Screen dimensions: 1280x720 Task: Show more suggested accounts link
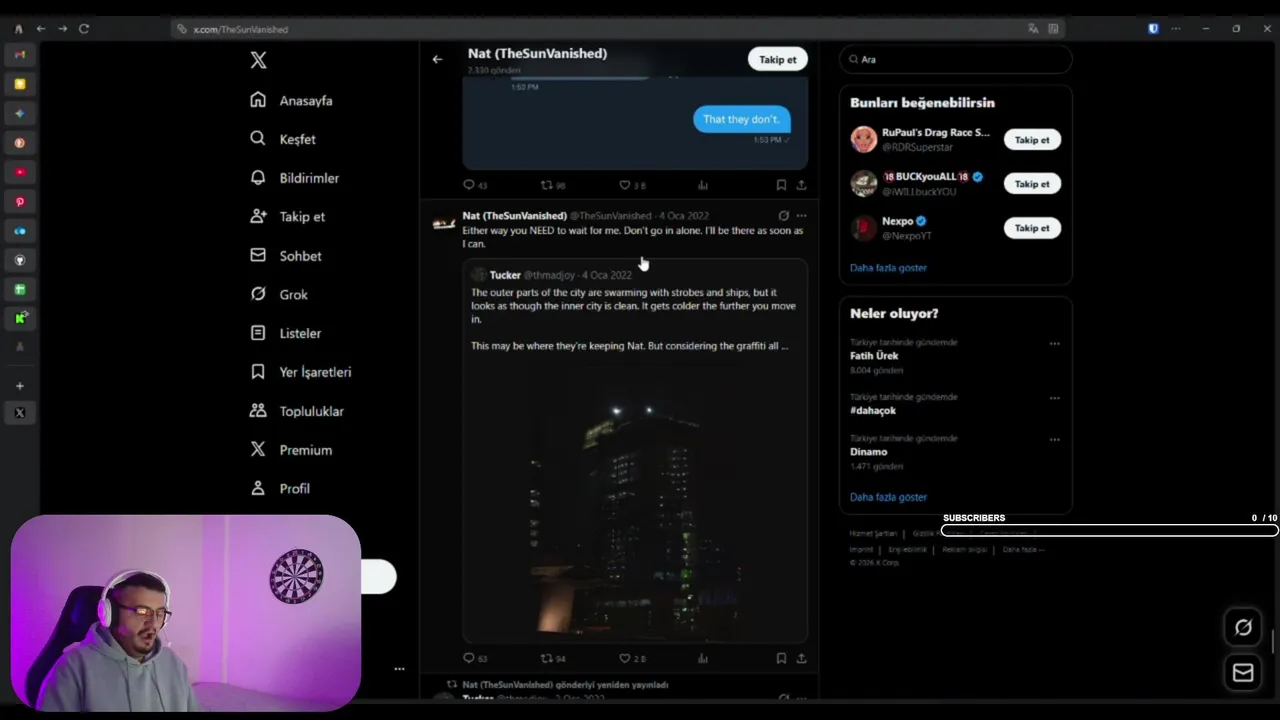[x=888, y=268]
